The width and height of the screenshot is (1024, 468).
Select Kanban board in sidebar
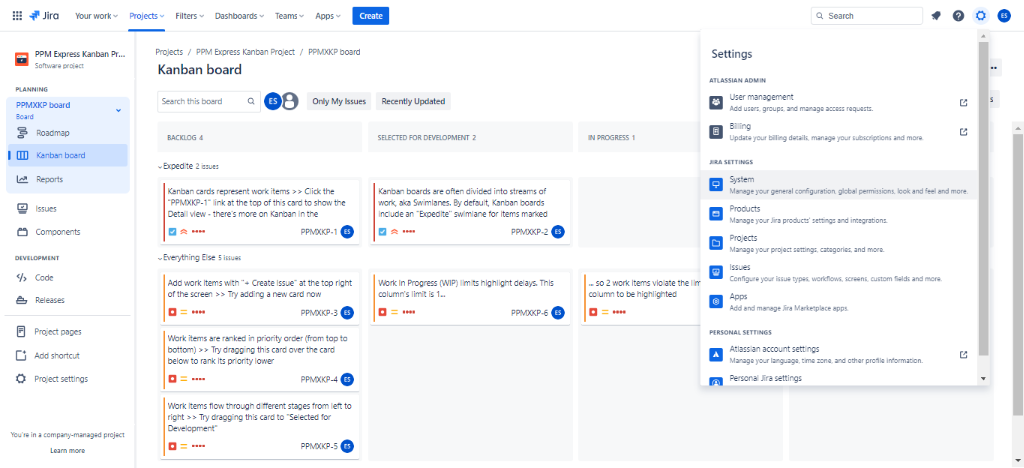(x=68, y=155)
